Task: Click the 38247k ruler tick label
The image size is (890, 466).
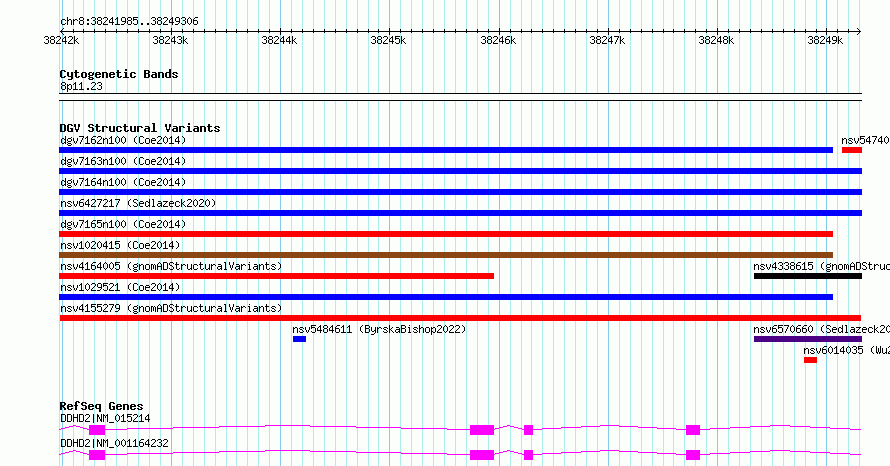Action: (x=607, y=40)
